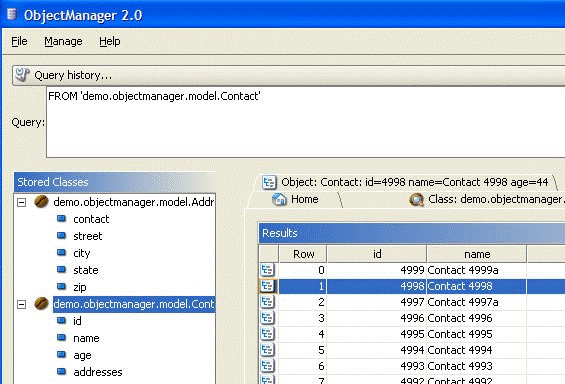Open the File menu
The image size is (565, 384).
(19, 41)
